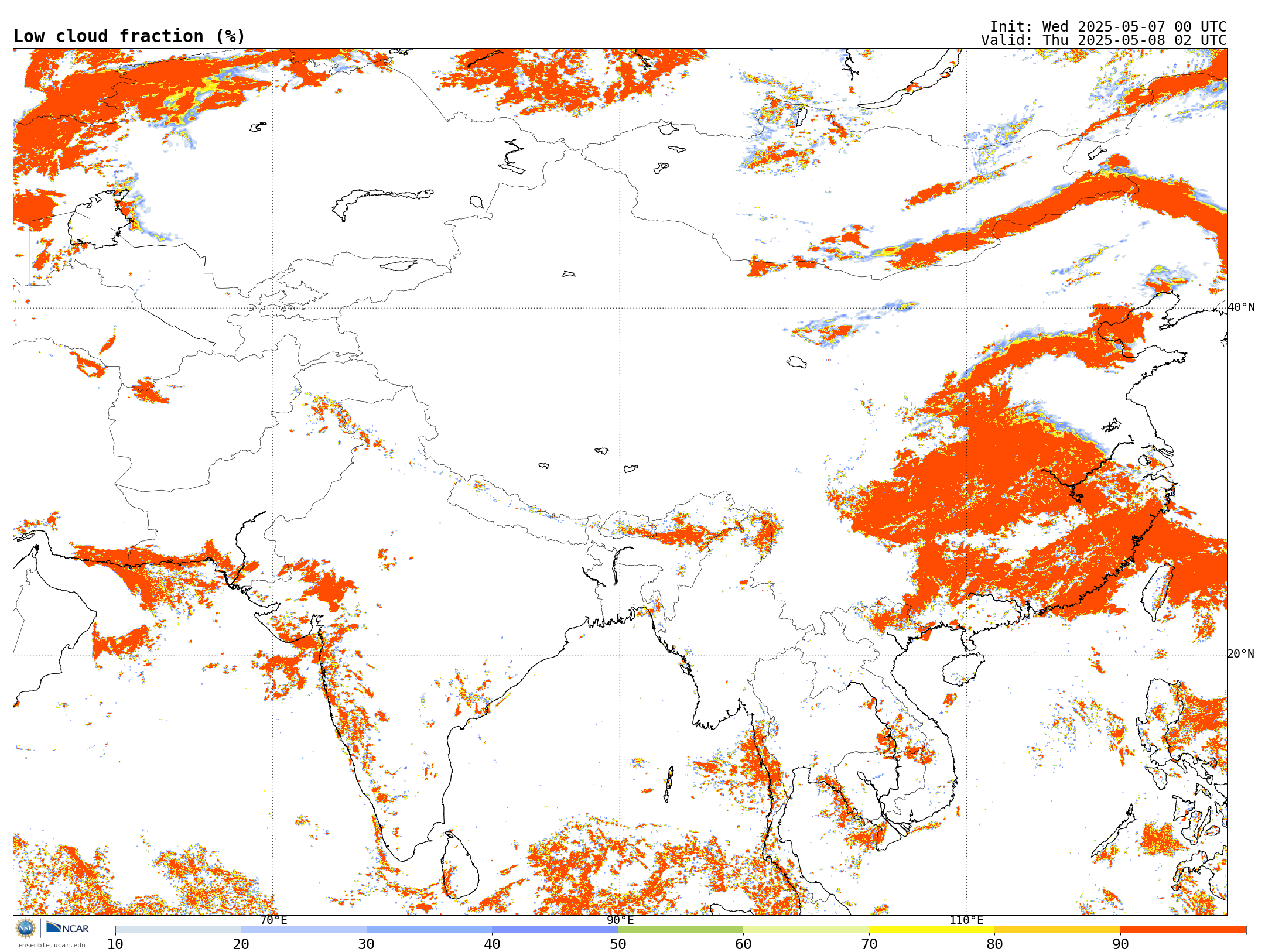Click the colorbar tick label 70
The width and height of the screenshot is (1265, 952).
869,944
